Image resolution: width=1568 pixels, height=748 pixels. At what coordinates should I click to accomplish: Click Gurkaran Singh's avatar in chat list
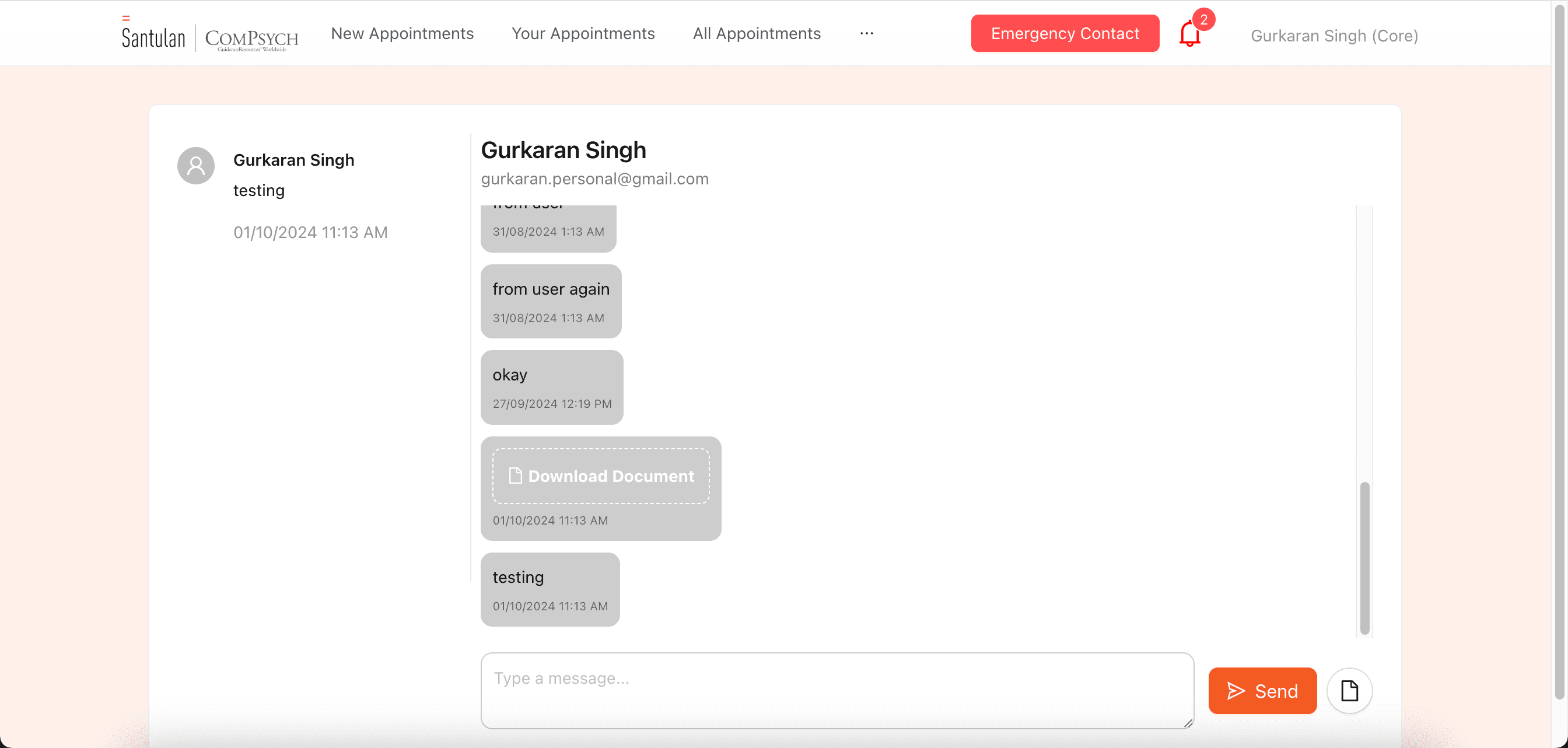[x=196, y=166]
